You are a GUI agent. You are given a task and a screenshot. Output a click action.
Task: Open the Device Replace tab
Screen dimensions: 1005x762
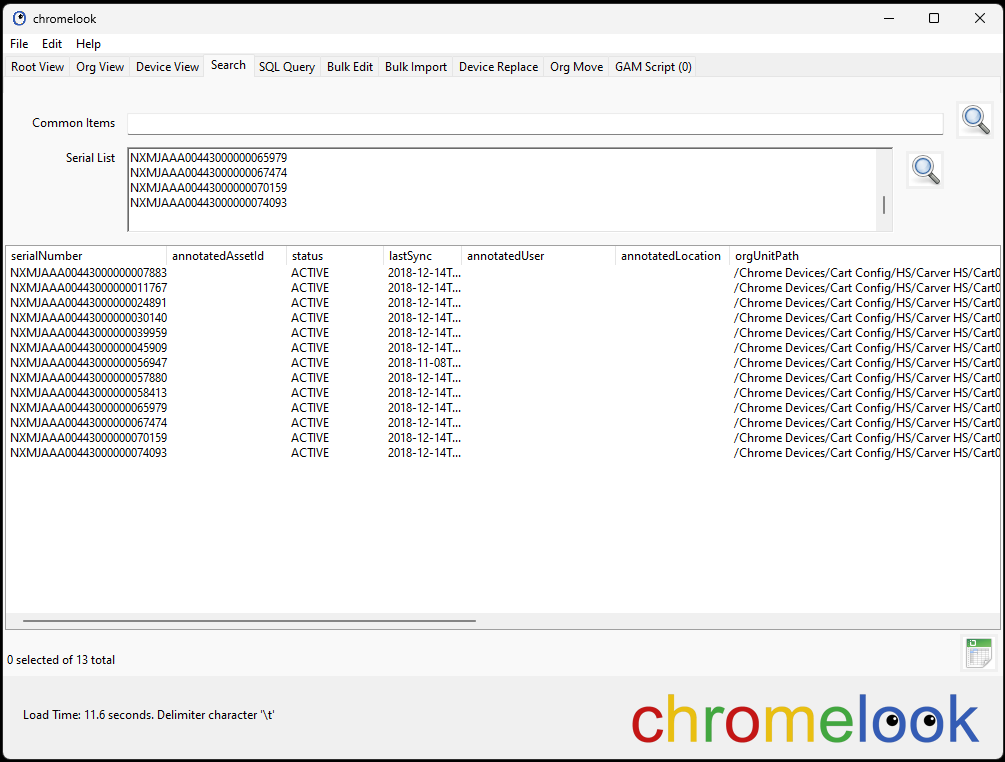[x=497, y=66]
